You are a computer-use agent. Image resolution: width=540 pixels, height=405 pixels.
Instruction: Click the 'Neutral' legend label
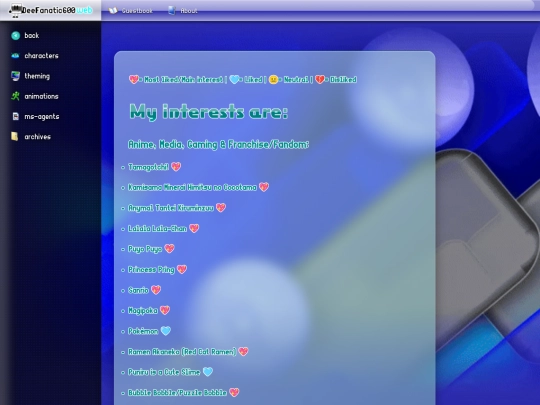[x=296, y=80]
